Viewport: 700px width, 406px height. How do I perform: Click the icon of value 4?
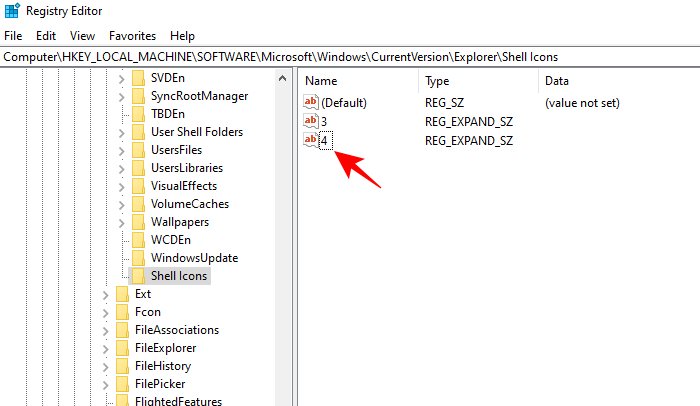point(310,140)
